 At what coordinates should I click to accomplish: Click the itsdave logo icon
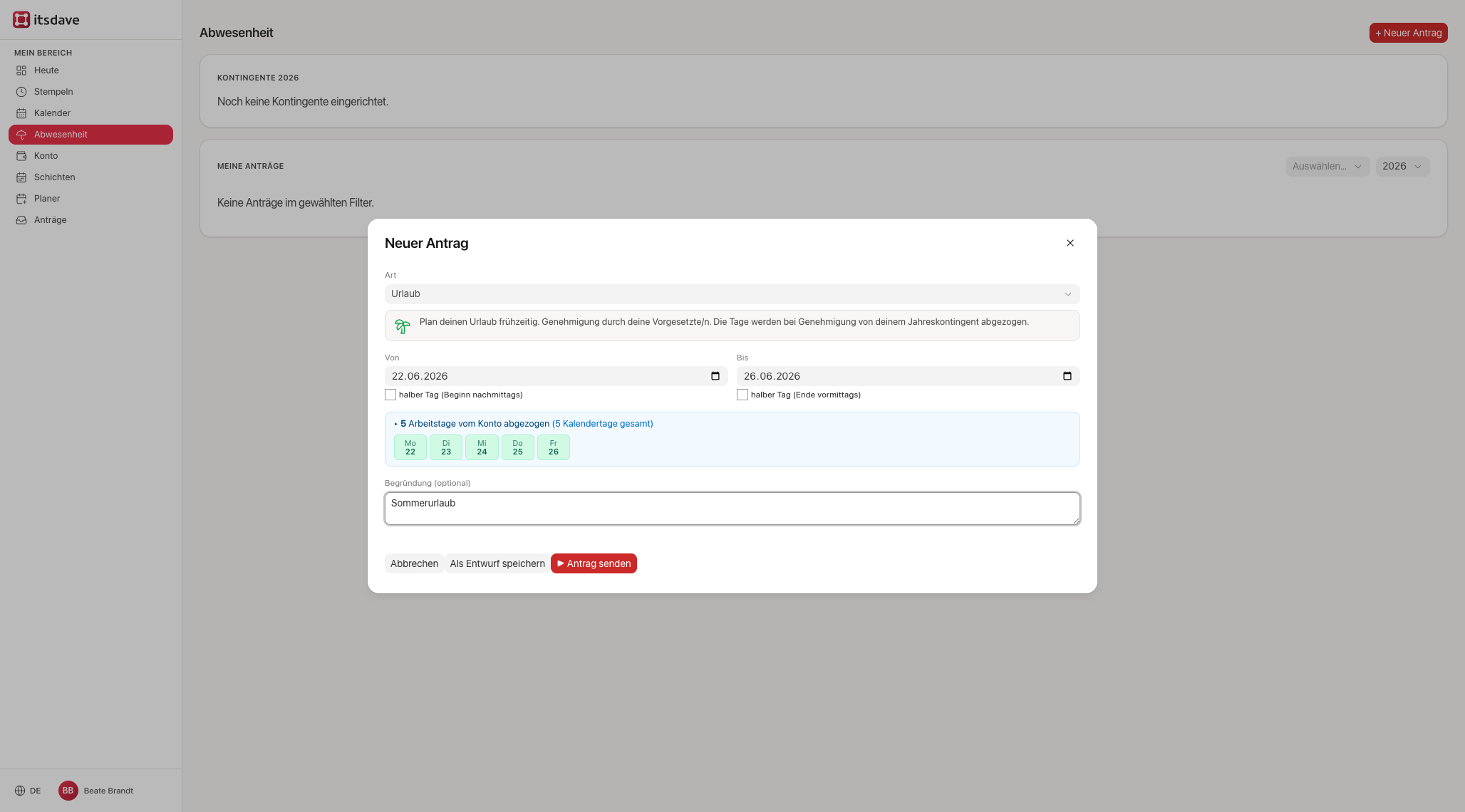point(21,20)
